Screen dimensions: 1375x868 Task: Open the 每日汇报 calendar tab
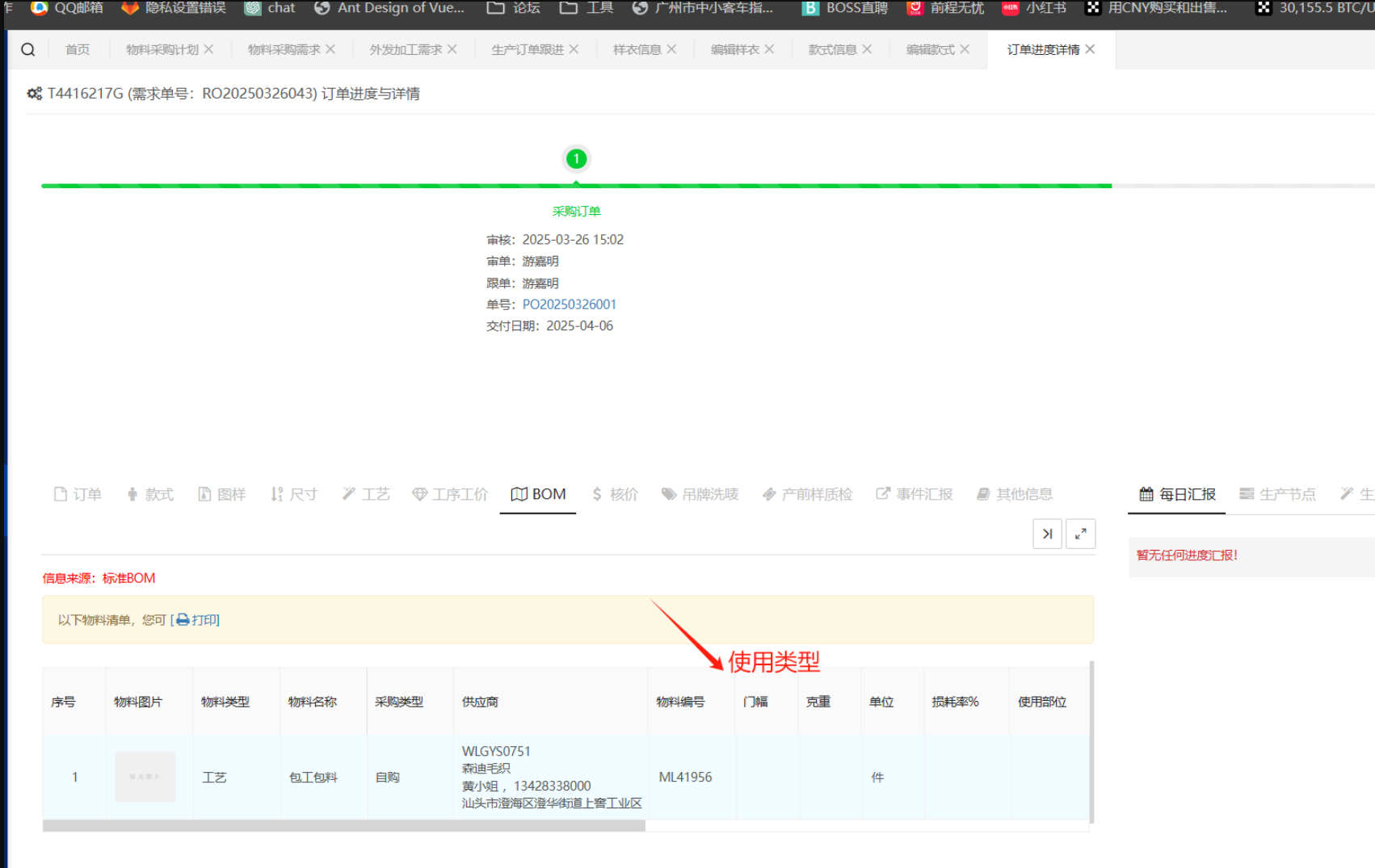coord(1177,494)
